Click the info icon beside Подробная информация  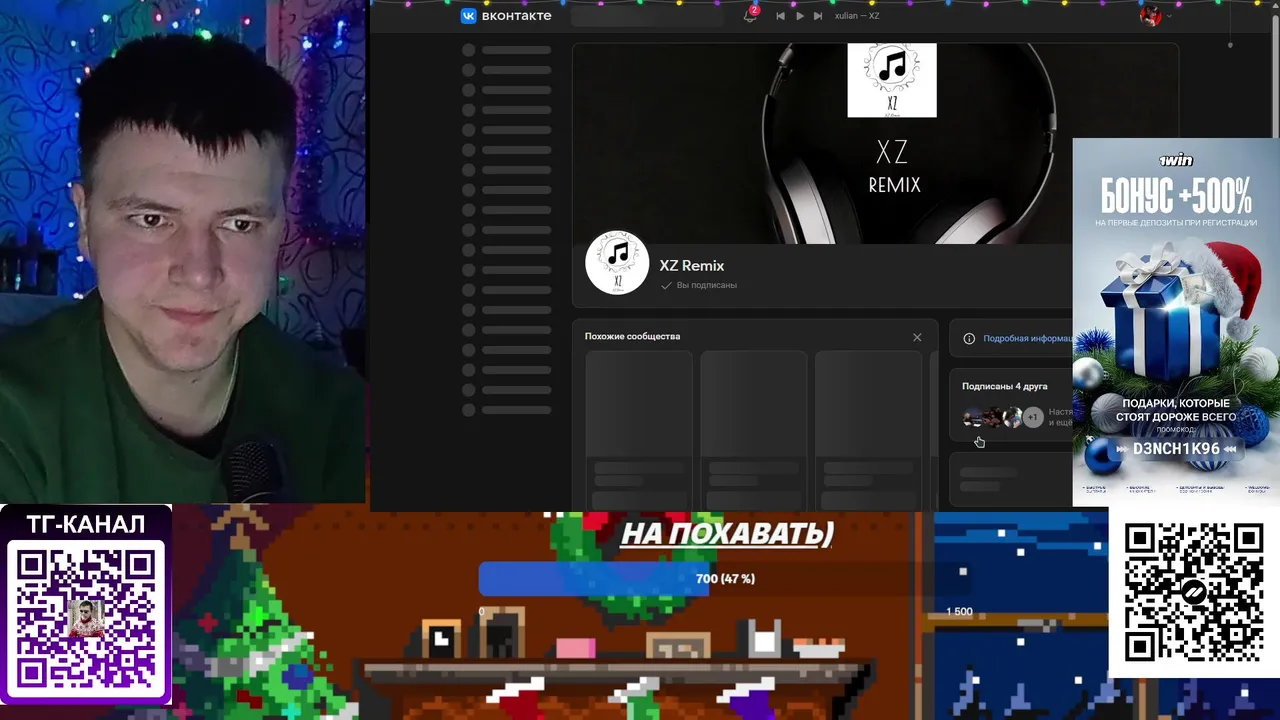click(x=969, y=339)
